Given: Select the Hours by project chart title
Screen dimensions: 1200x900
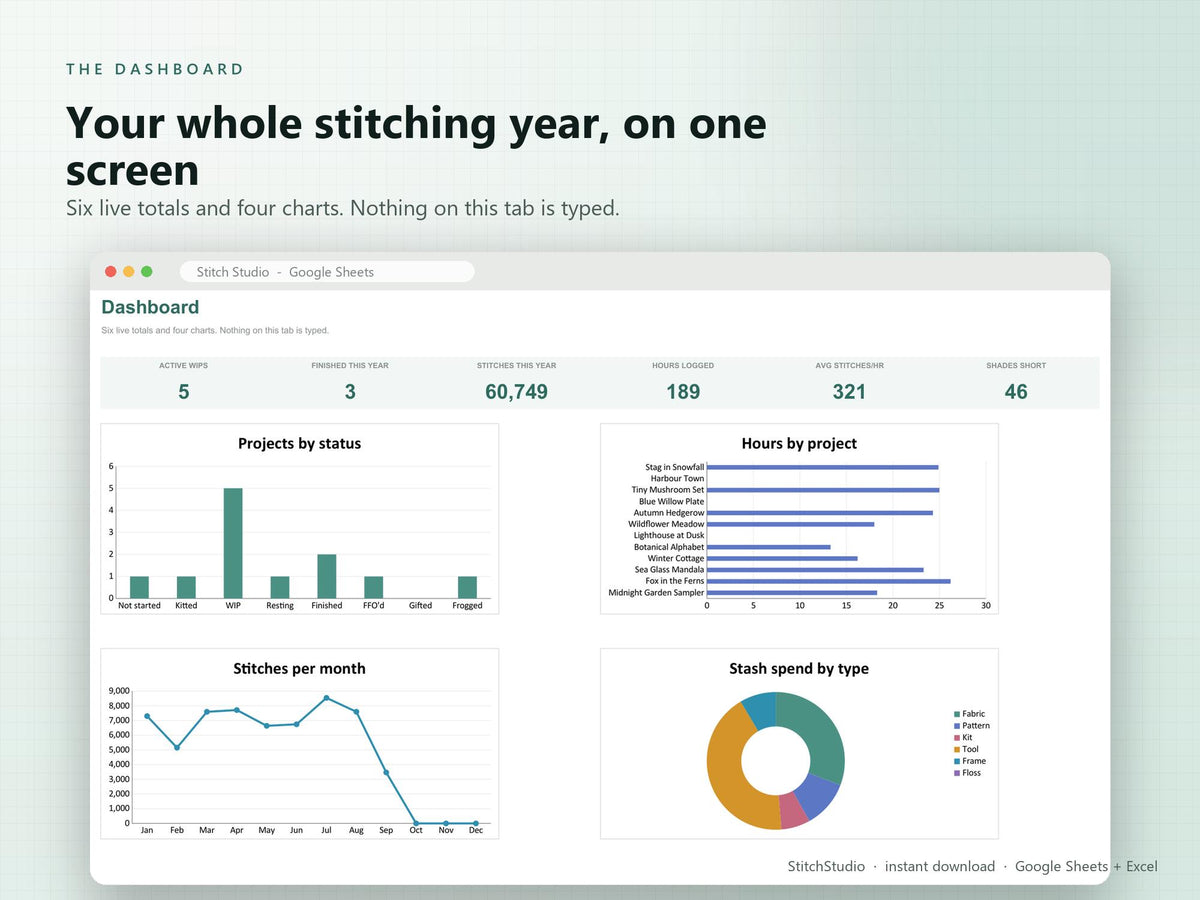Looking at the screenshot, I should point(799,443).
